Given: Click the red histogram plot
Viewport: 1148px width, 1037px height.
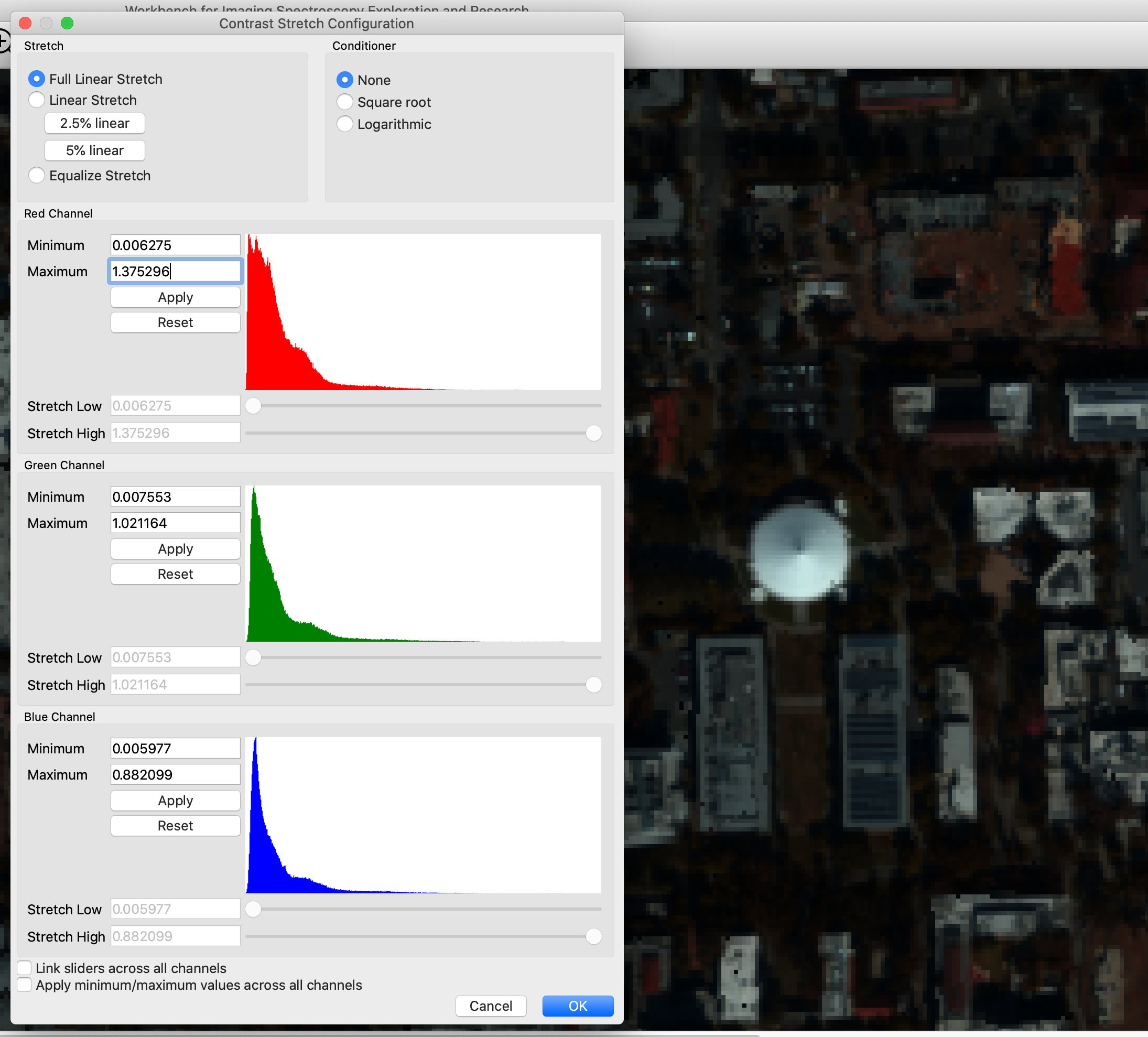Looking at the screenshot, I should tap(423, 312).
